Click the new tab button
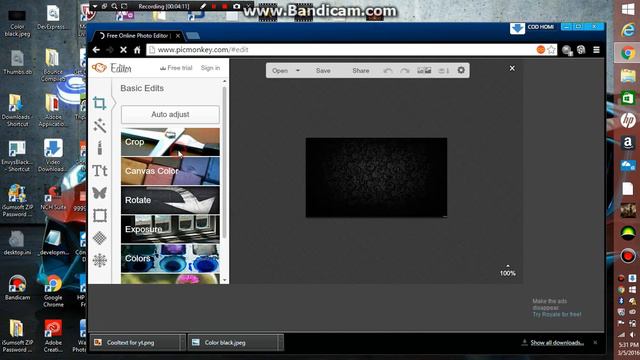 click(x=193, y=36)
